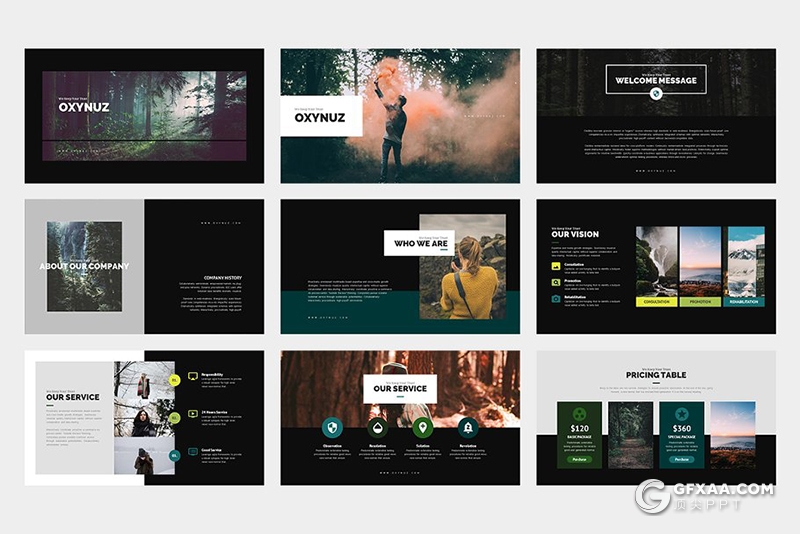Click the star icon above $360
Viewport: 800px width, 534px height.
[681, 414]
